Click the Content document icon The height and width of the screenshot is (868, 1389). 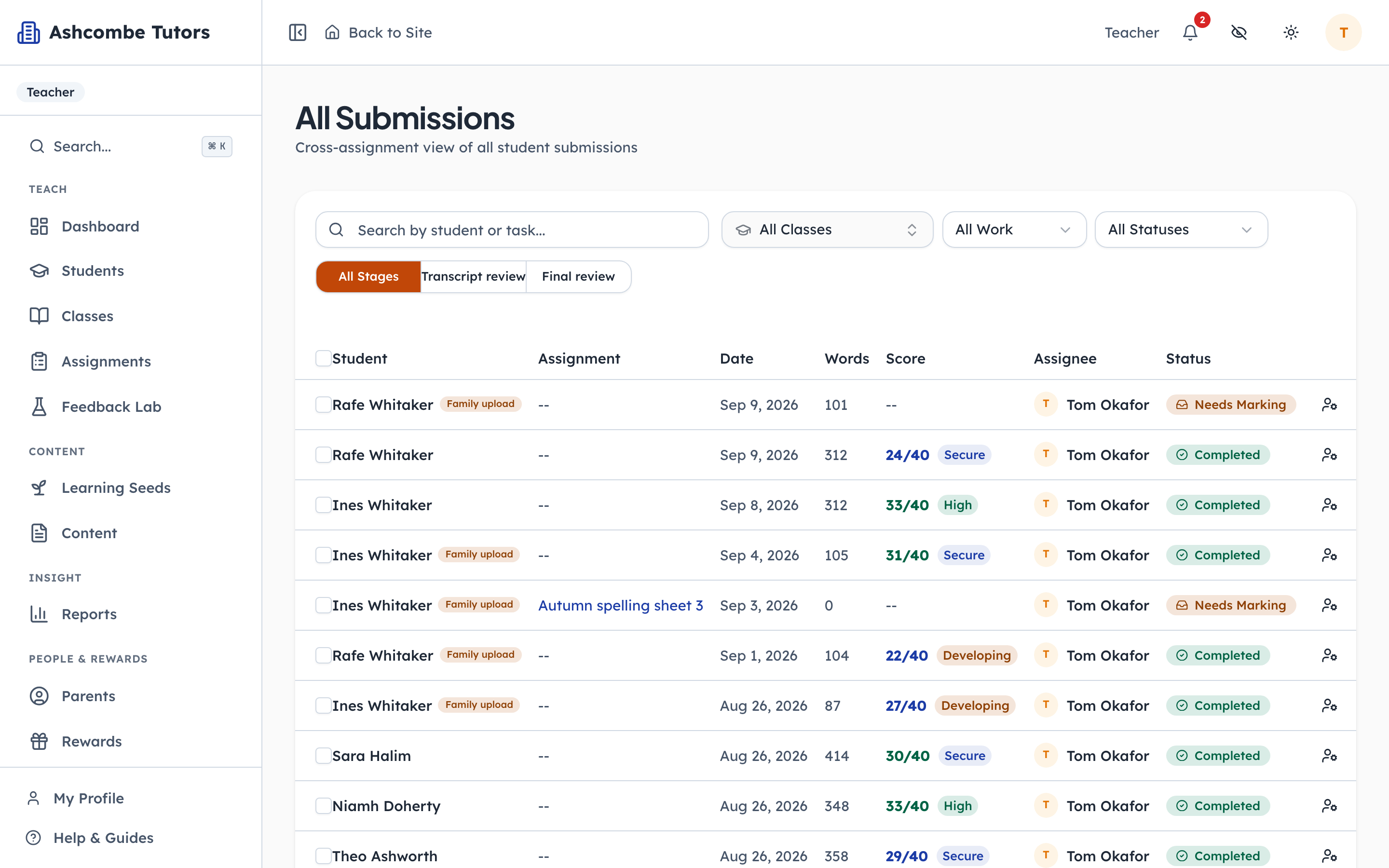tap(39, 533)
